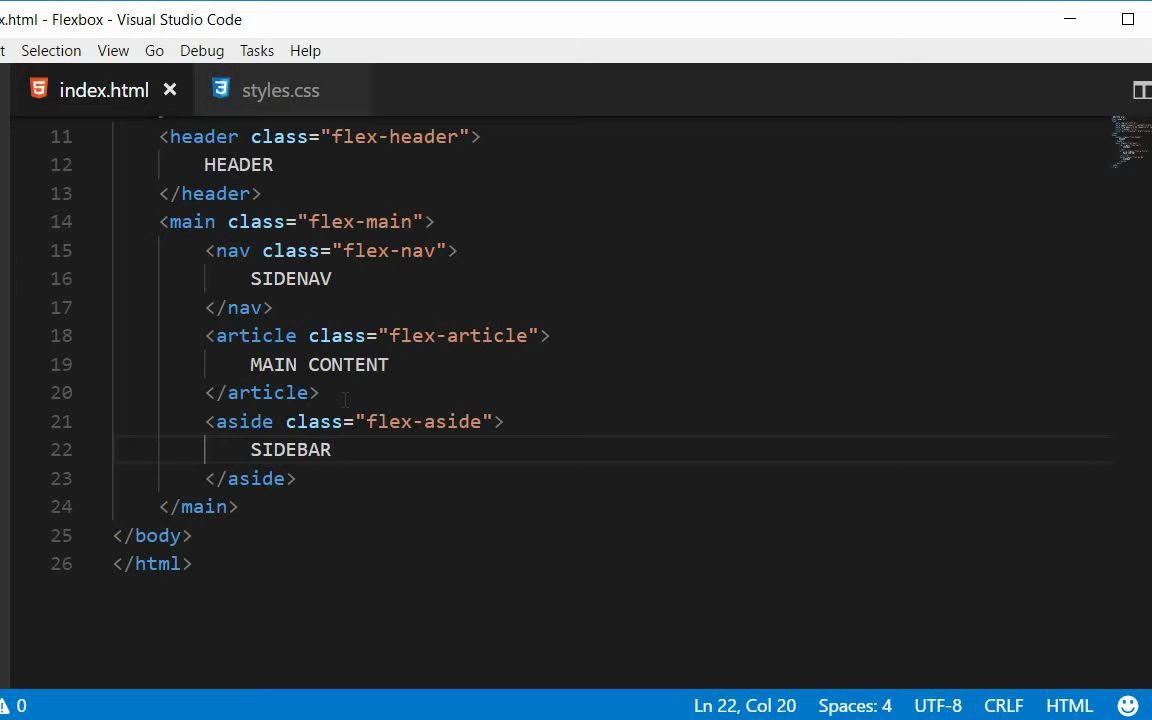Place cursor on SIDEBAR text
Screen dimensions: 1152x720
pyautogui.click(x=290, y=450)
